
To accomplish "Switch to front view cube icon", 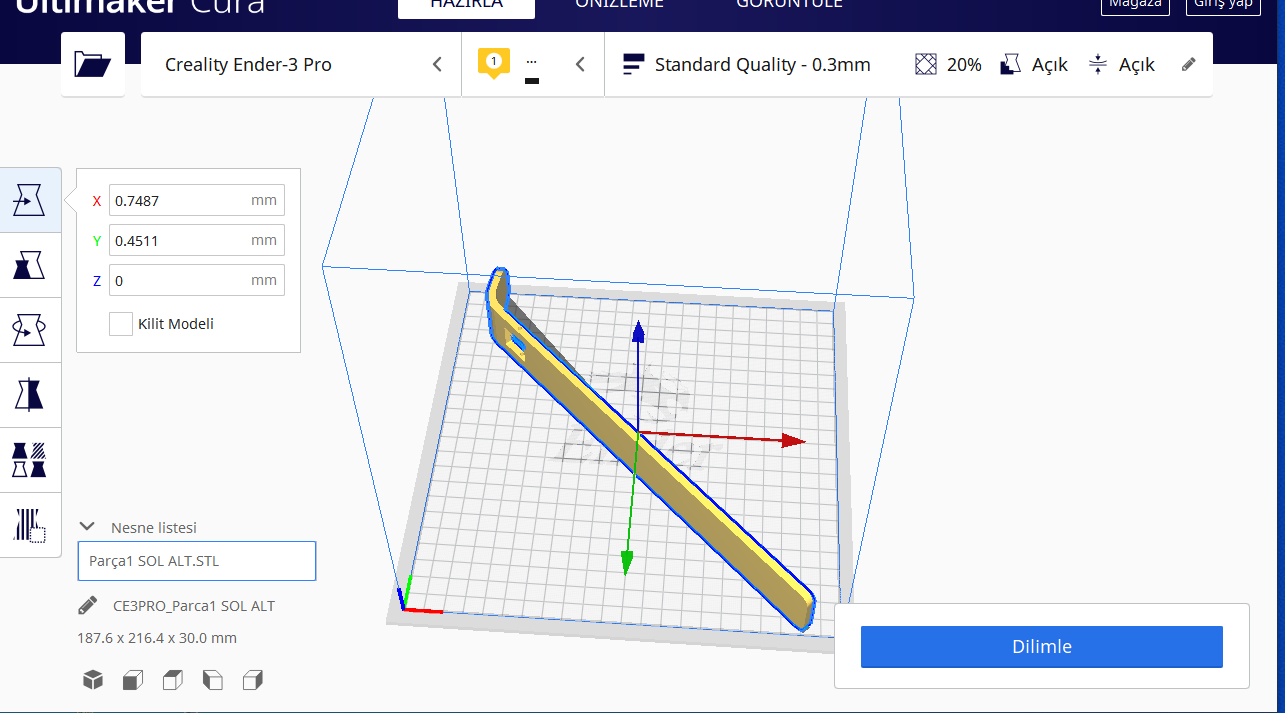I will pos(132,680).
